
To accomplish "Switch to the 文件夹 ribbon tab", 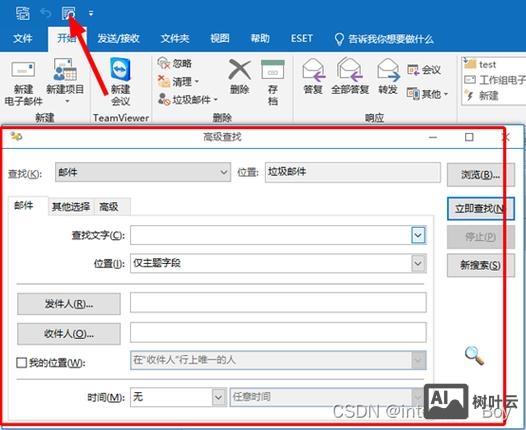I will (x=175, y=38).
